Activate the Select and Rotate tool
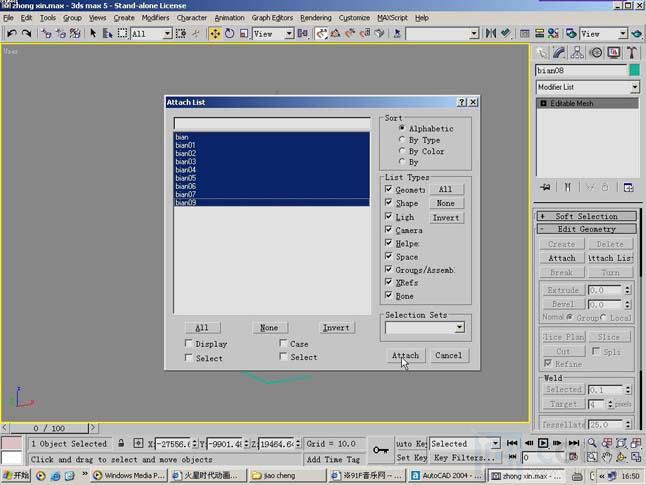Viewport: 646px width, 485px height. tap(229, 33)
